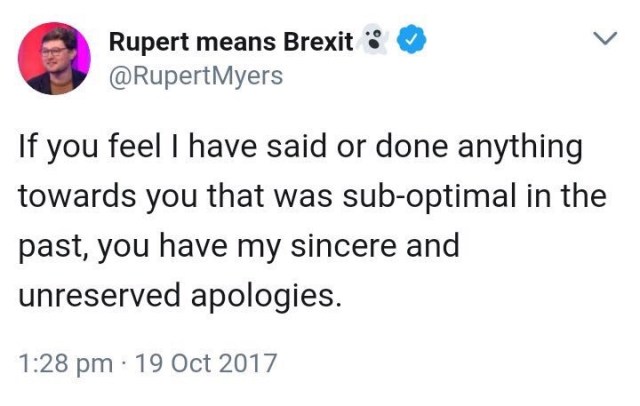Click the 1:28 pm timestamp
640x406 pixels.
(x=65, y=362)
